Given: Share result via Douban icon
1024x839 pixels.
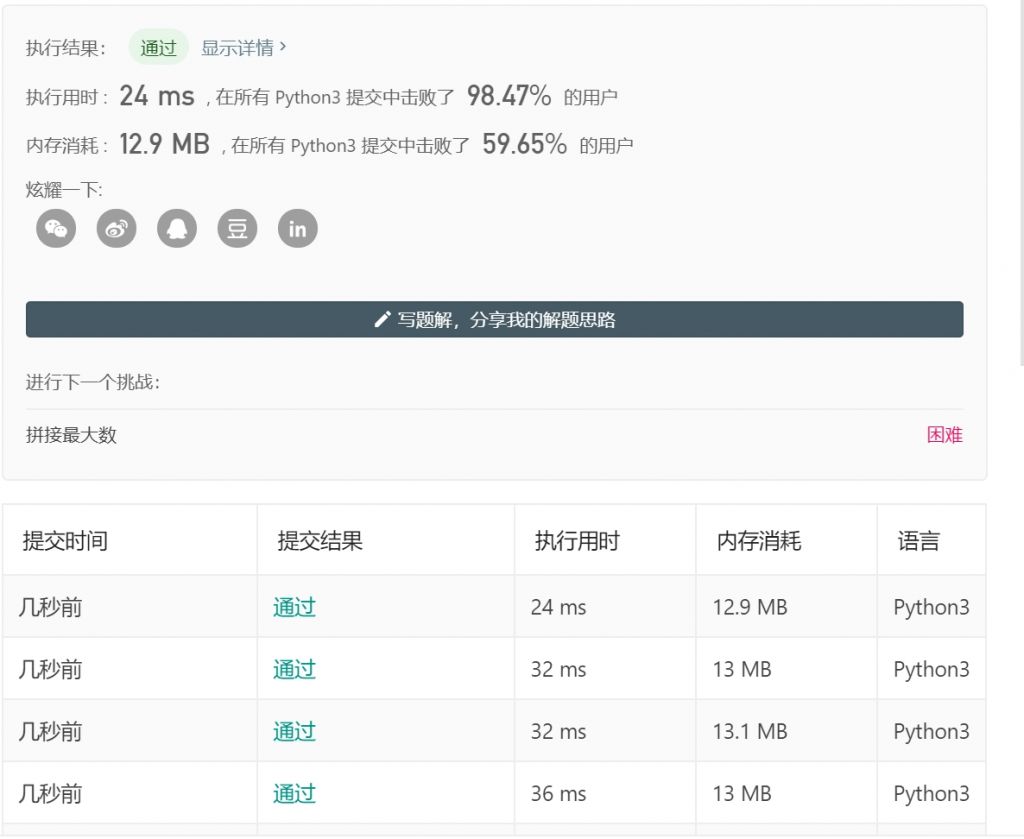Looking at the screenshot, I should tap(237, 229).
